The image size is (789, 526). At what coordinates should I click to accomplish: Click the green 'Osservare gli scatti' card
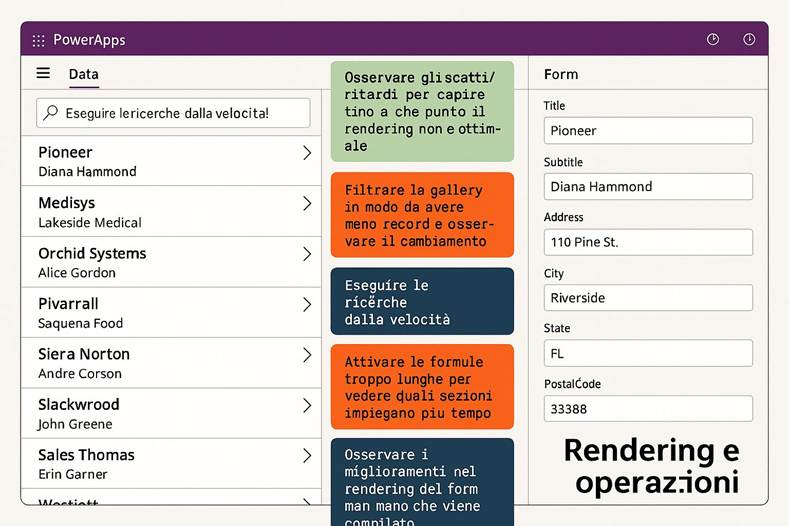click(422, 111)
